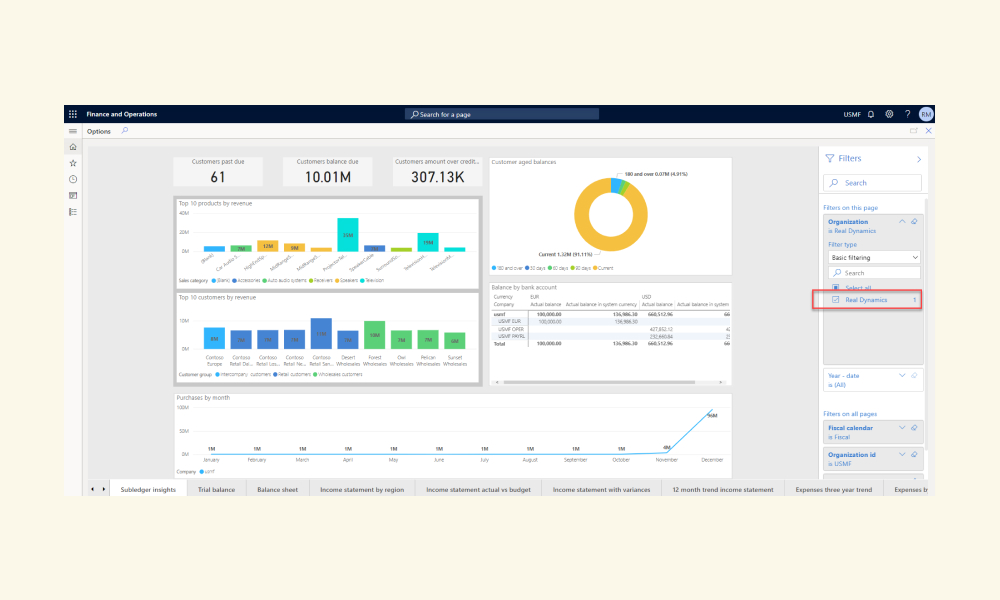This screenshot has height=600, width=1000.
Task: Clear the Organization id filter eraser icon
Action: 914,455
